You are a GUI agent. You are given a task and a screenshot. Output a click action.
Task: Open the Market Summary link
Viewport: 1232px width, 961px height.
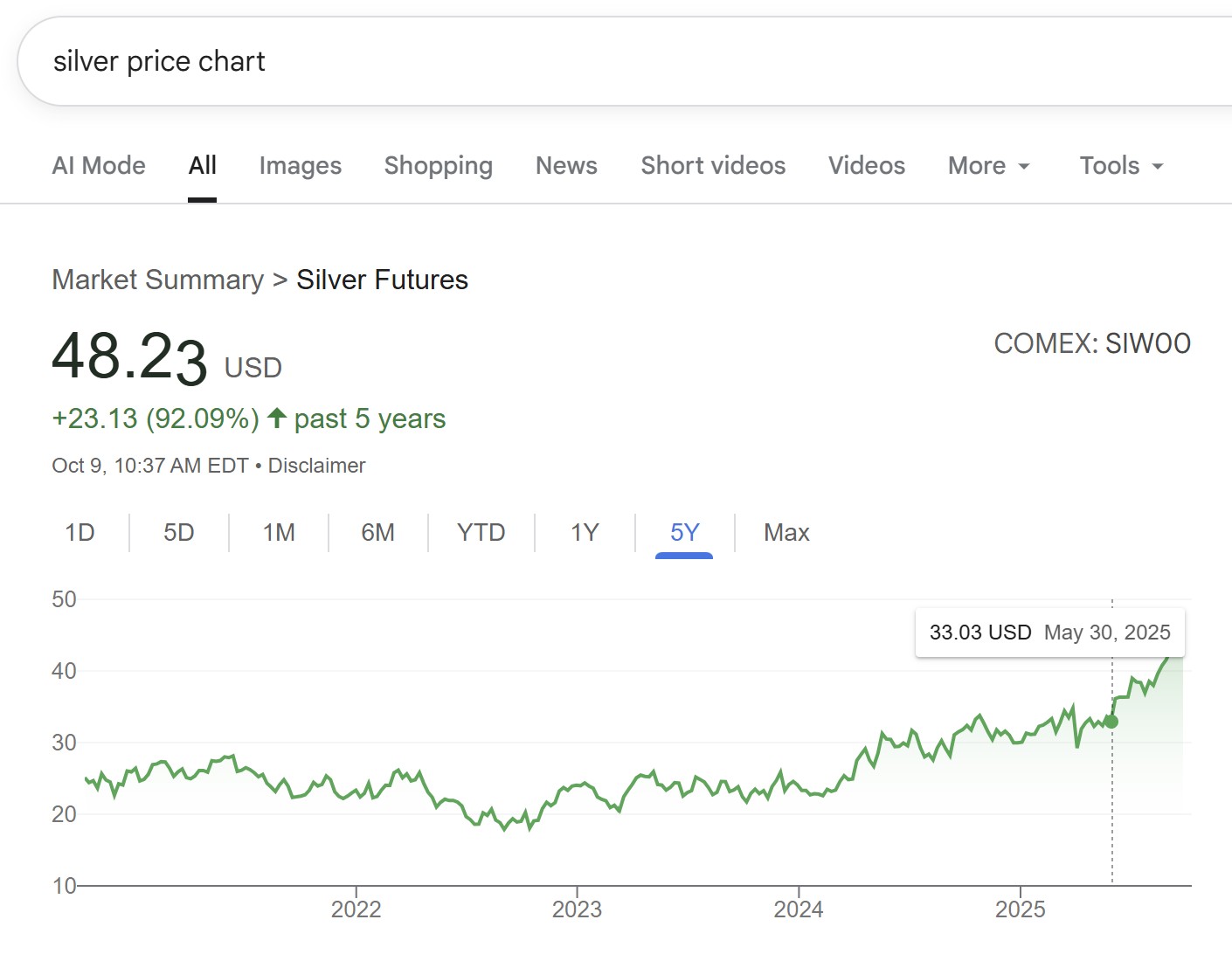157,280
